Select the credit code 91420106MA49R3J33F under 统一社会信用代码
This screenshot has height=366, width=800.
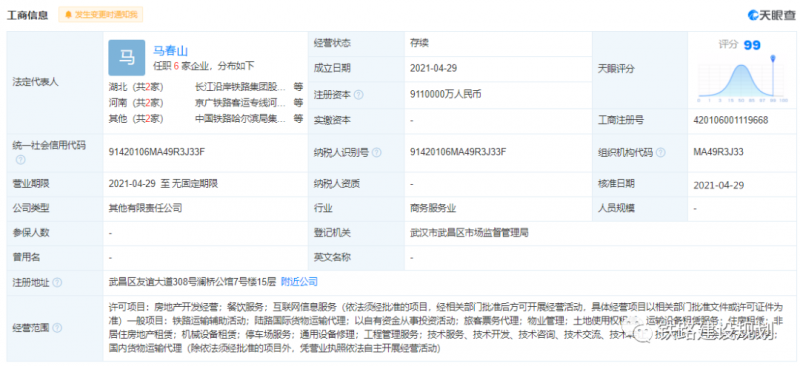pos(157,152)
